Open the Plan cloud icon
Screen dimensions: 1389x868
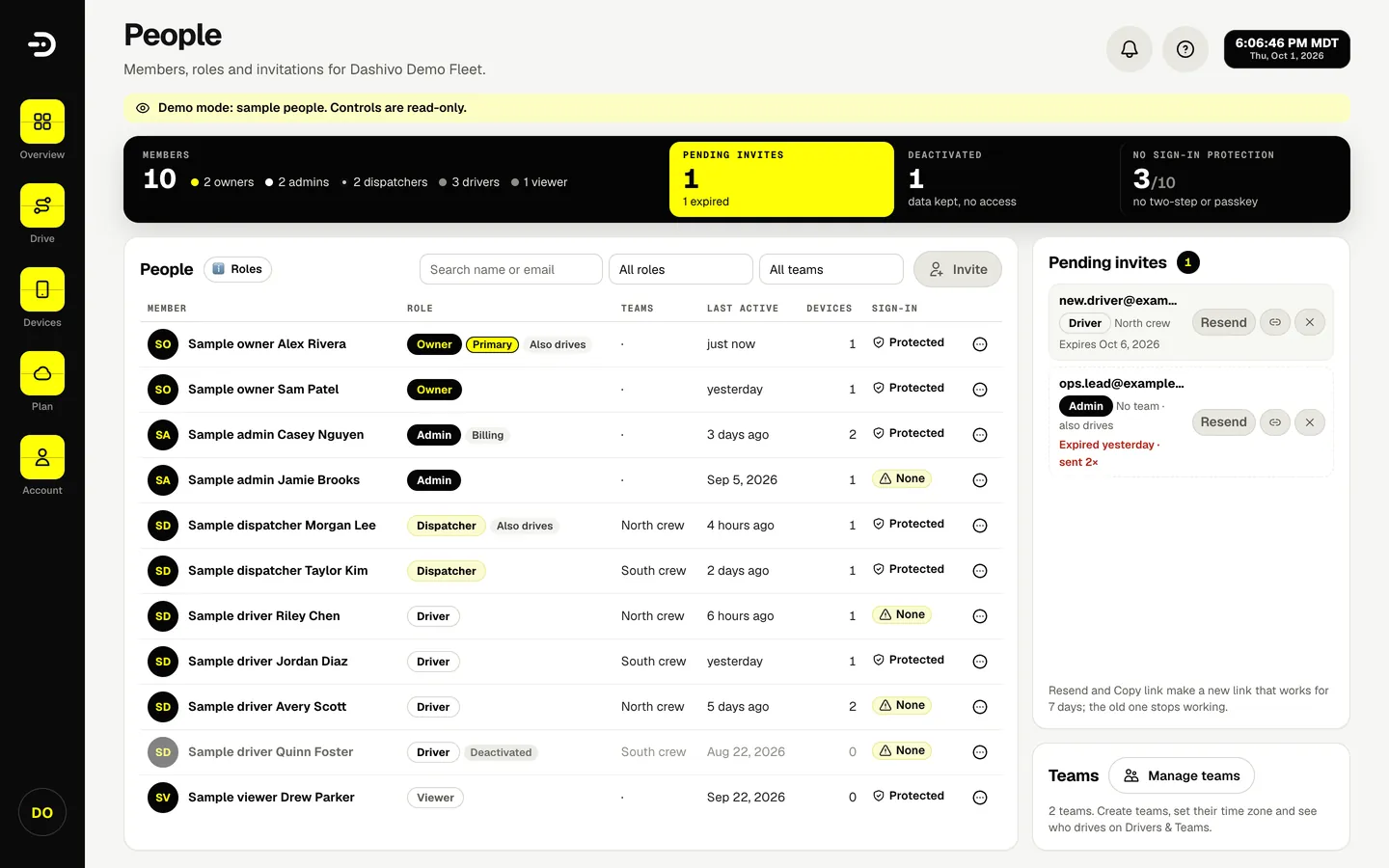[42, 373]
